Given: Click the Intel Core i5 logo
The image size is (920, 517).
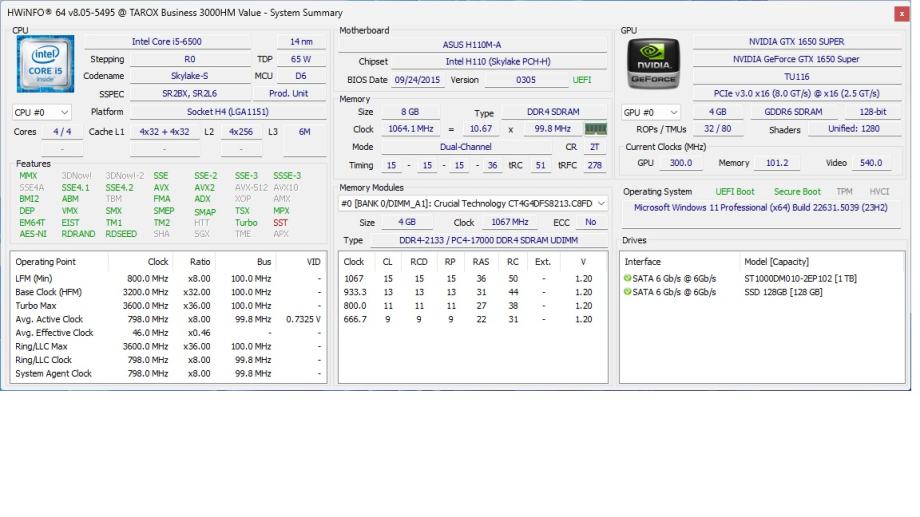Looking at the screenshot, I should point(45,63).
